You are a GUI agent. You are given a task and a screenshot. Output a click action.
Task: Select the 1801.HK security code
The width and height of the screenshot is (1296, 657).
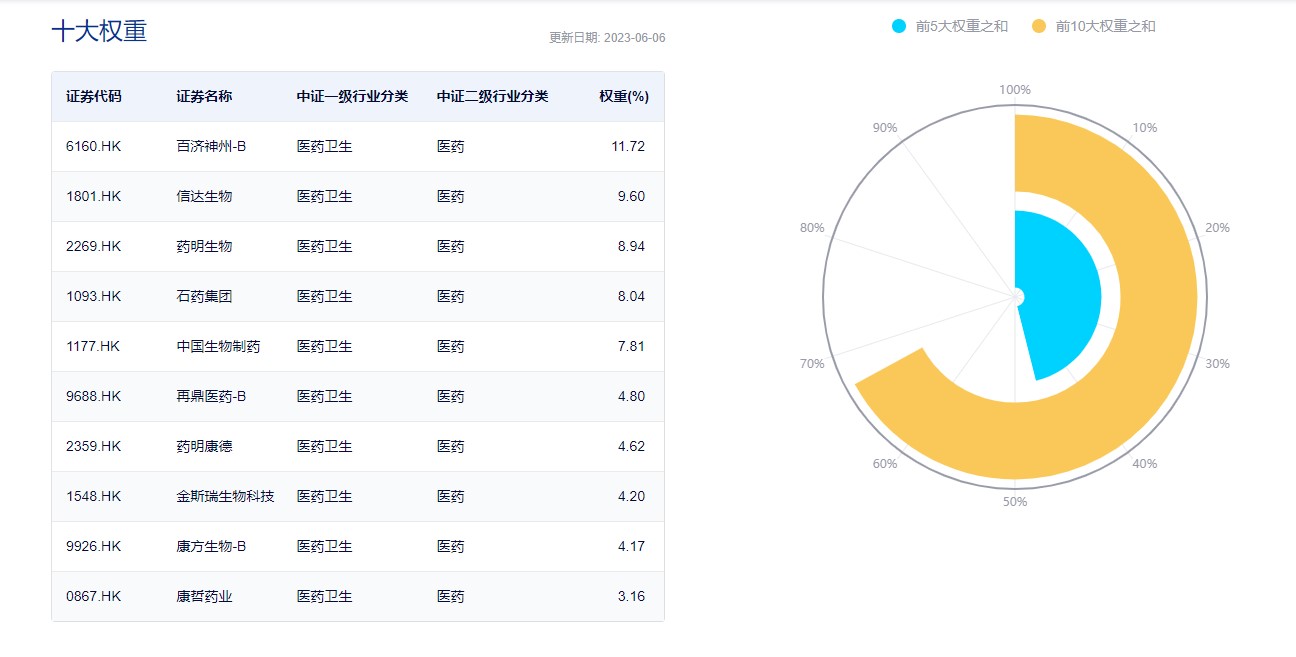(x=94, y=196)
